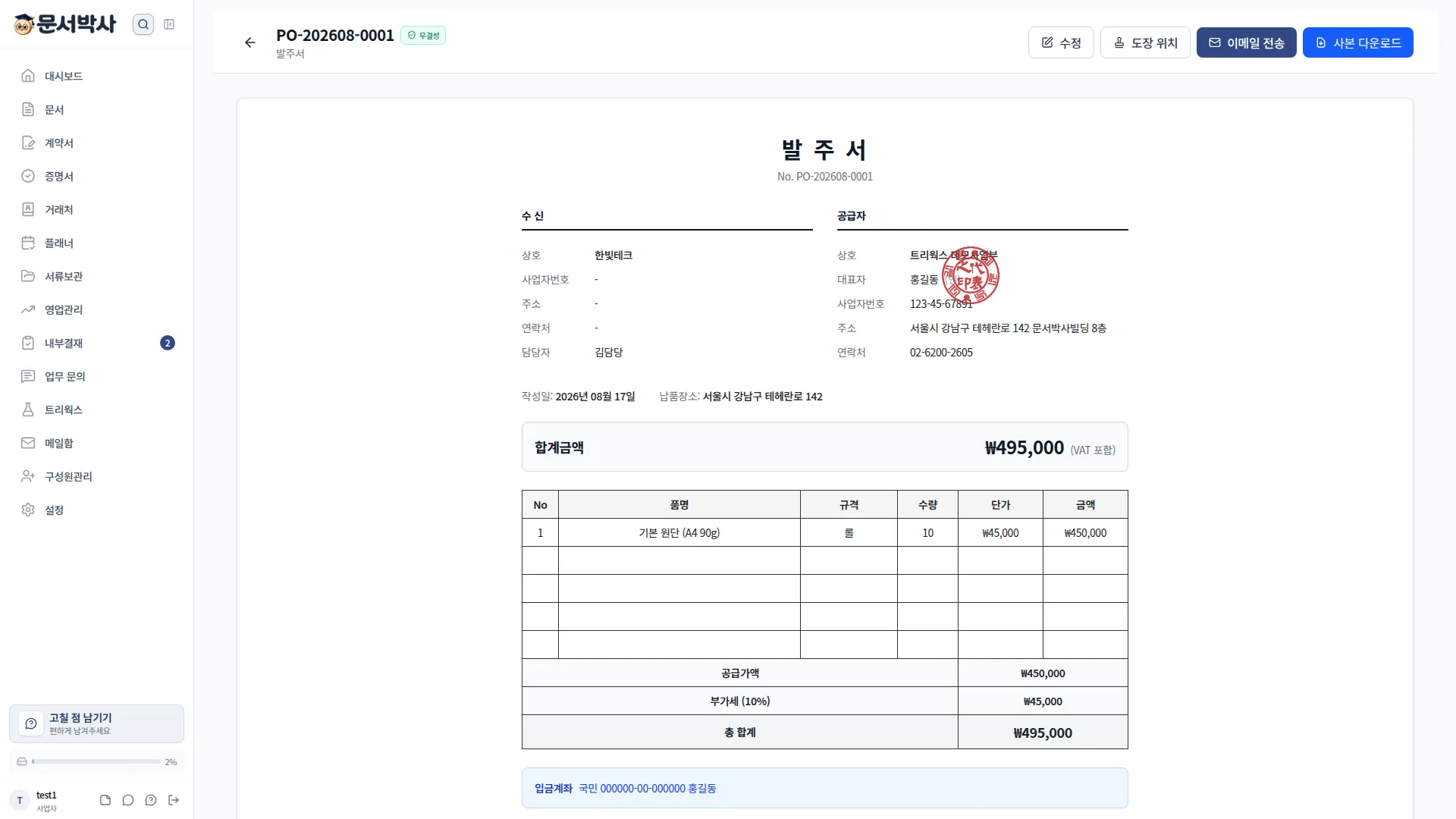Click the 트리웍스 flask icon
Viewport: 1456px width, 819px height.
pos(28,409)
